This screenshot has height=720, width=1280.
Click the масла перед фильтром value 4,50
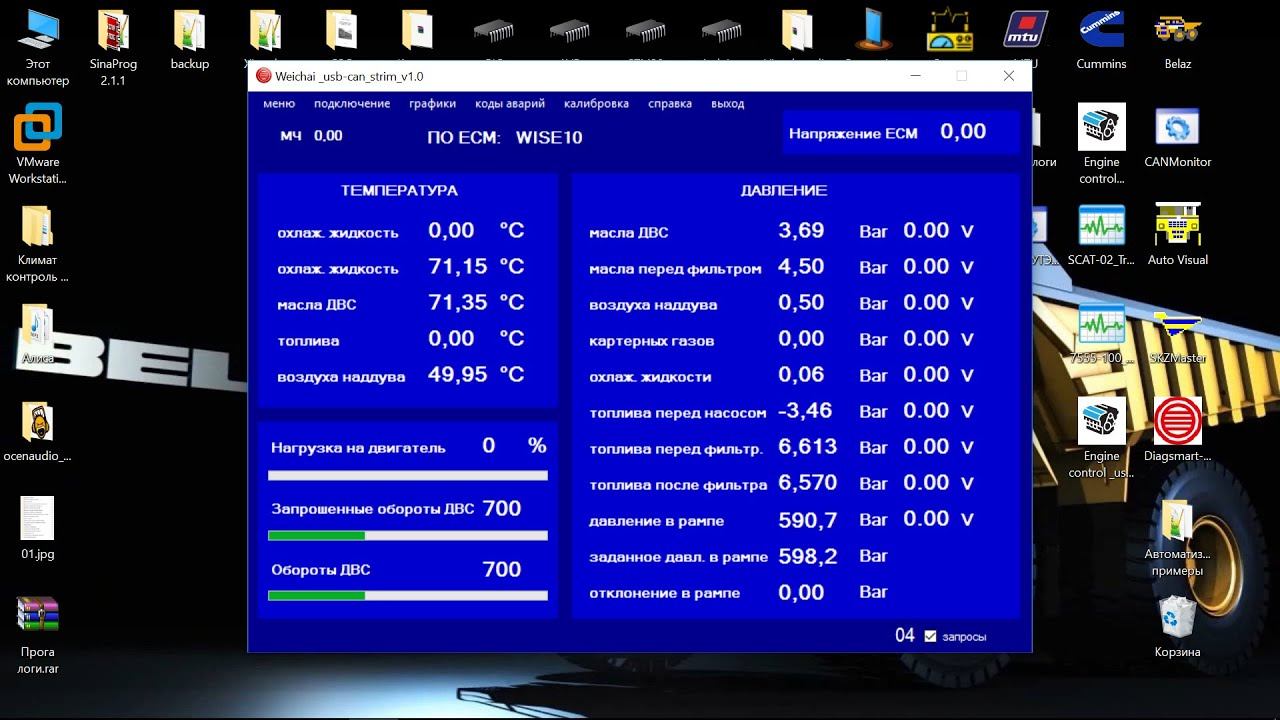(801, 267)
